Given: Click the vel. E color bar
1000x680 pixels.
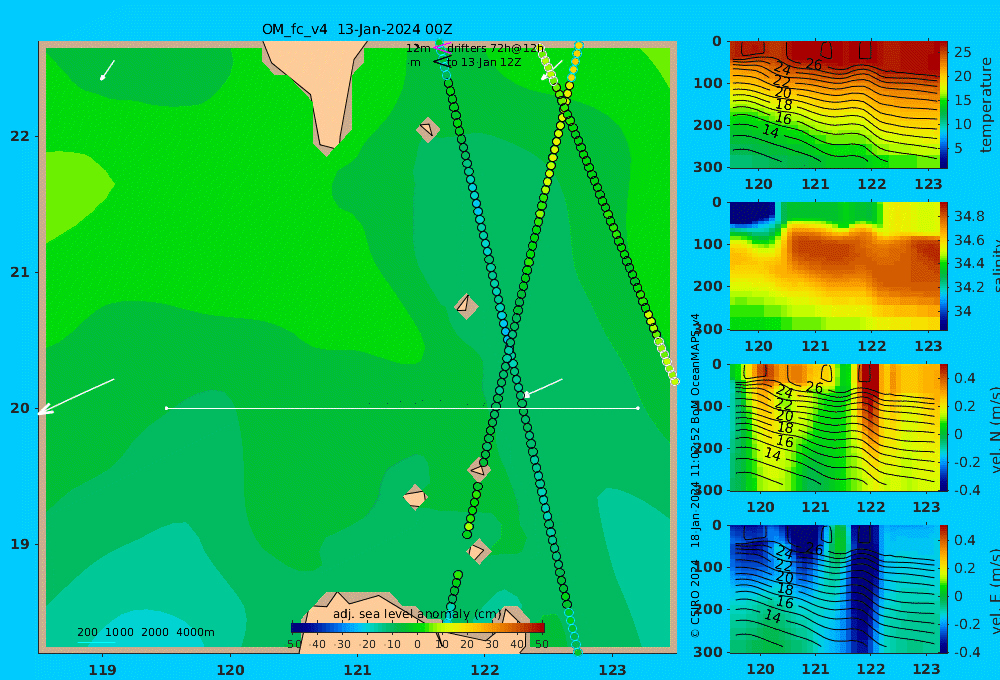Looking at the screenshot, I should coord(944,589).
